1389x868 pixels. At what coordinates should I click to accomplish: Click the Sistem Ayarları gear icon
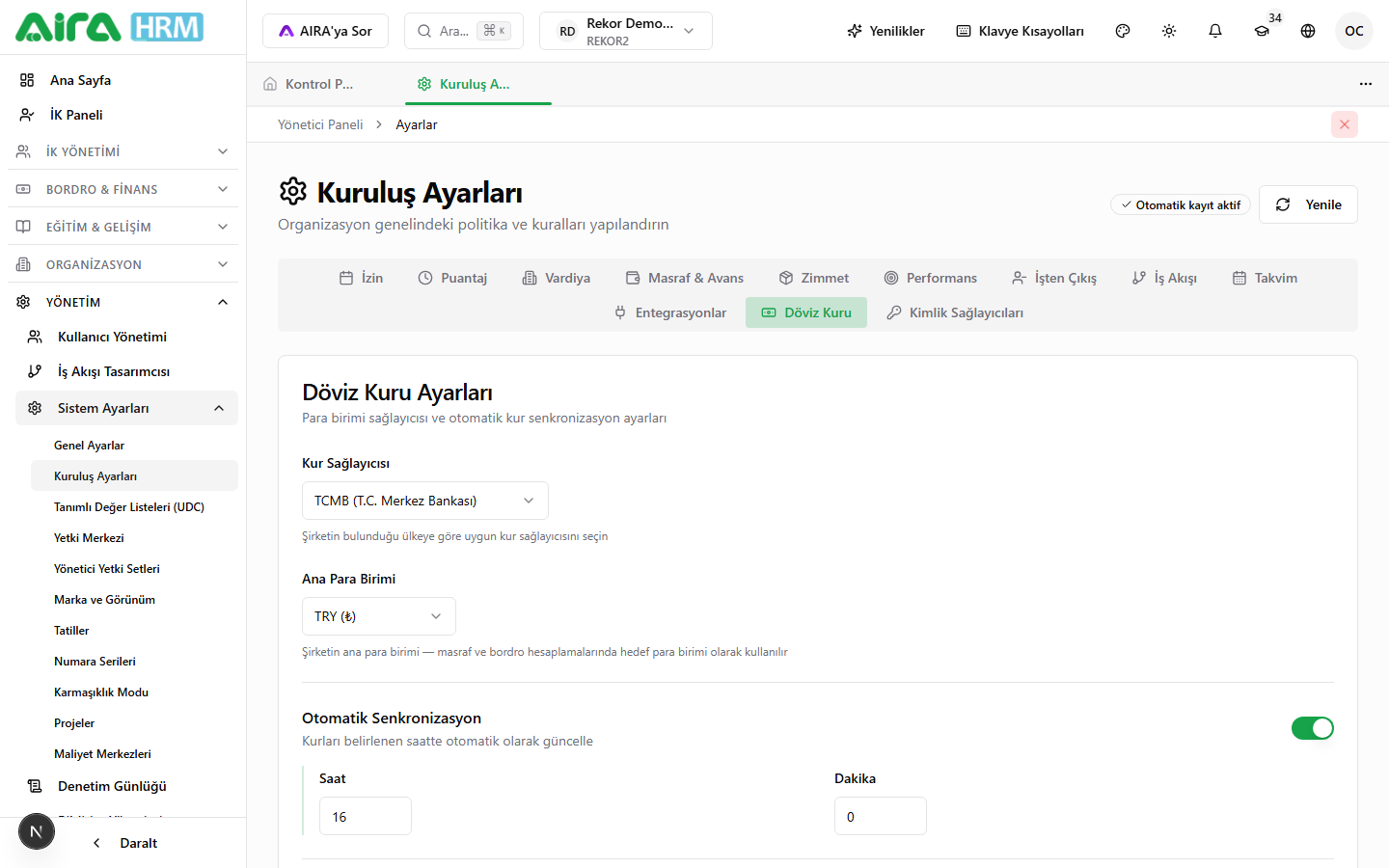point(35,408)
